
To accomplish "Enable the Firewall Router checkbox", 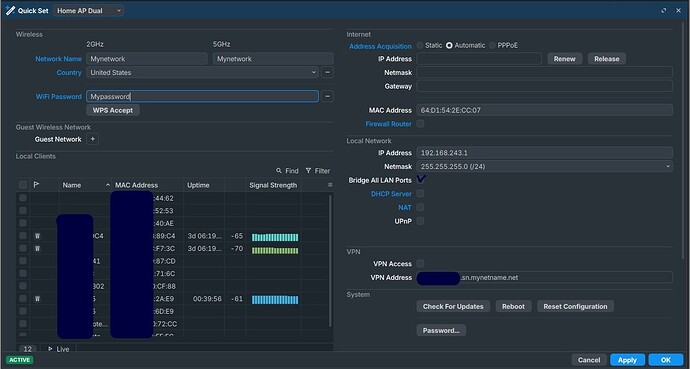I will (420, 124).
